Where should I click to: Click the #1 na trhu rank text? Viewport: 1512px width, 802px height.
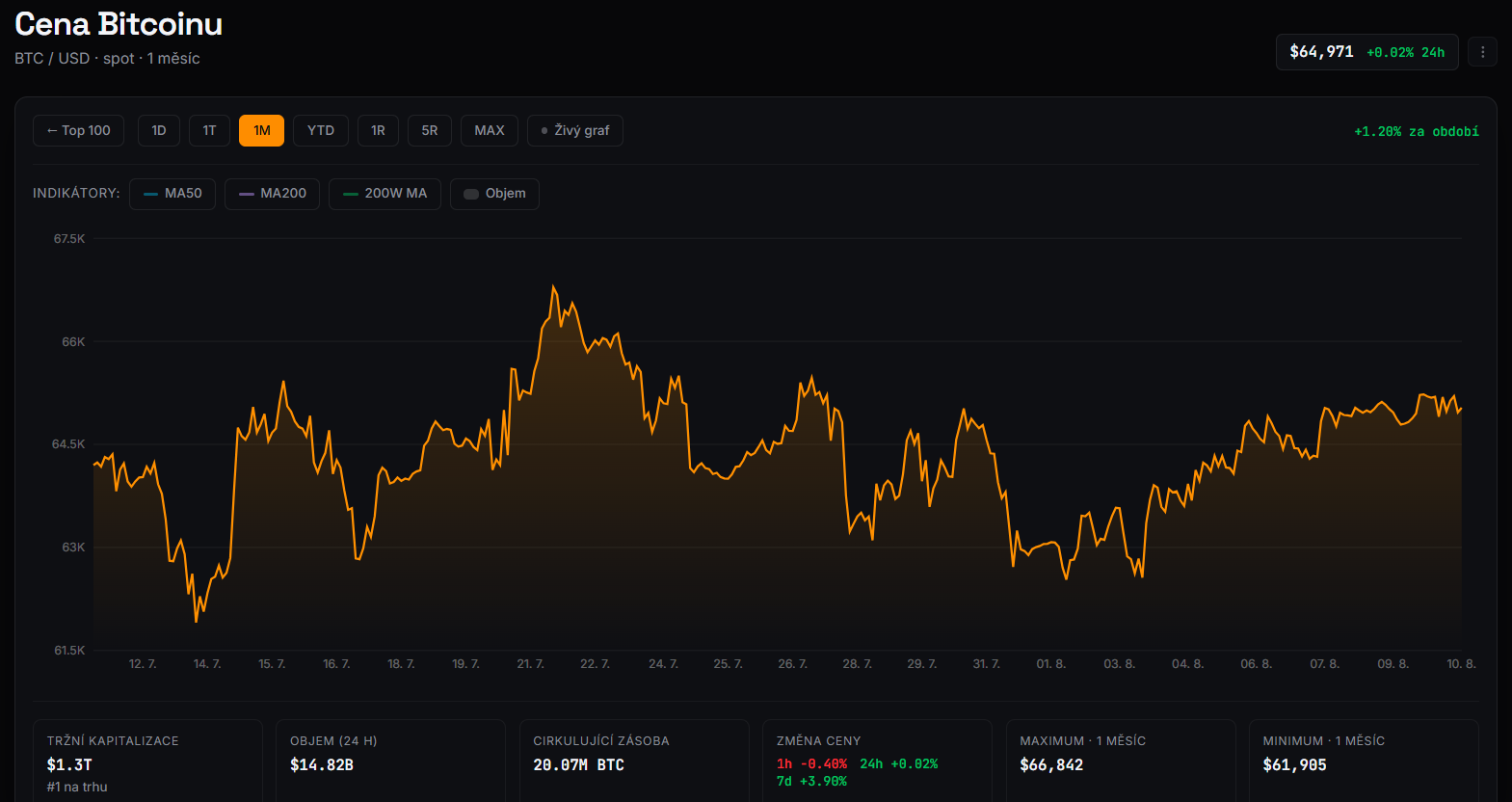[77, 788]
